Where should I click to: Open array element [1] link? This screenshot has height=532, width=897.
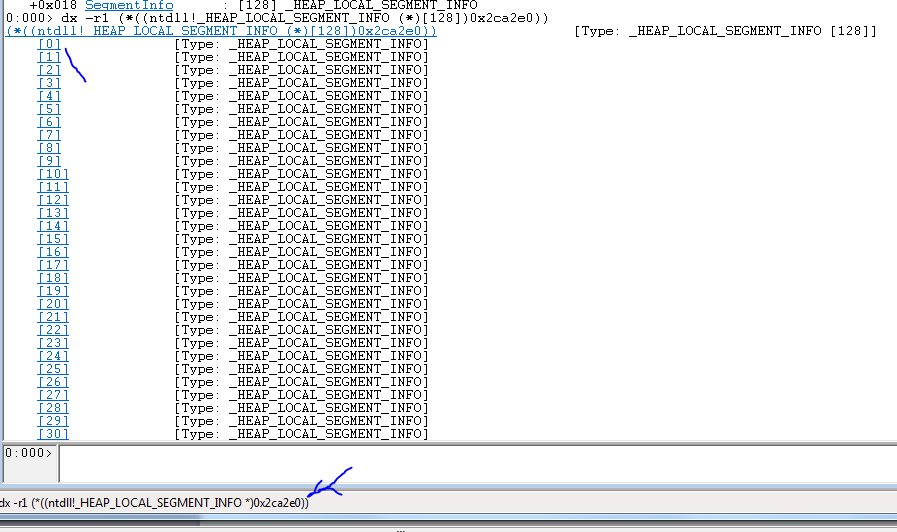pyautogui.click(x=49, y=57)
